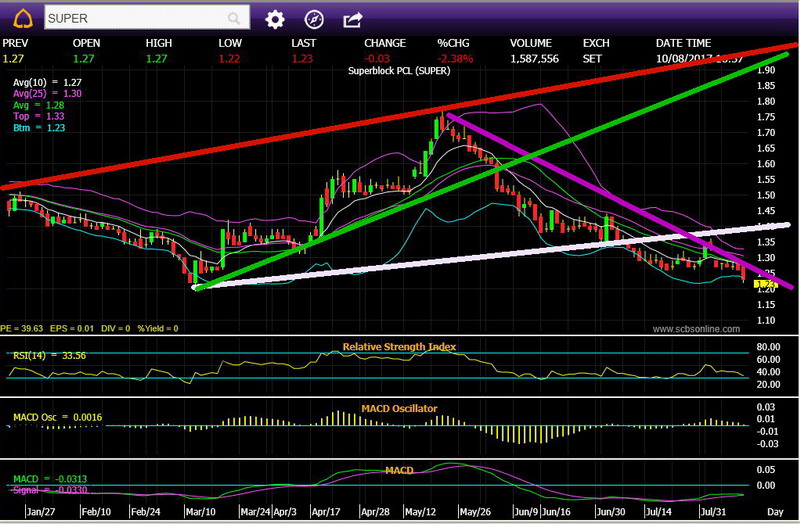Click the compass navigation icon
The image size is (800, 524).
click(314, 19)
